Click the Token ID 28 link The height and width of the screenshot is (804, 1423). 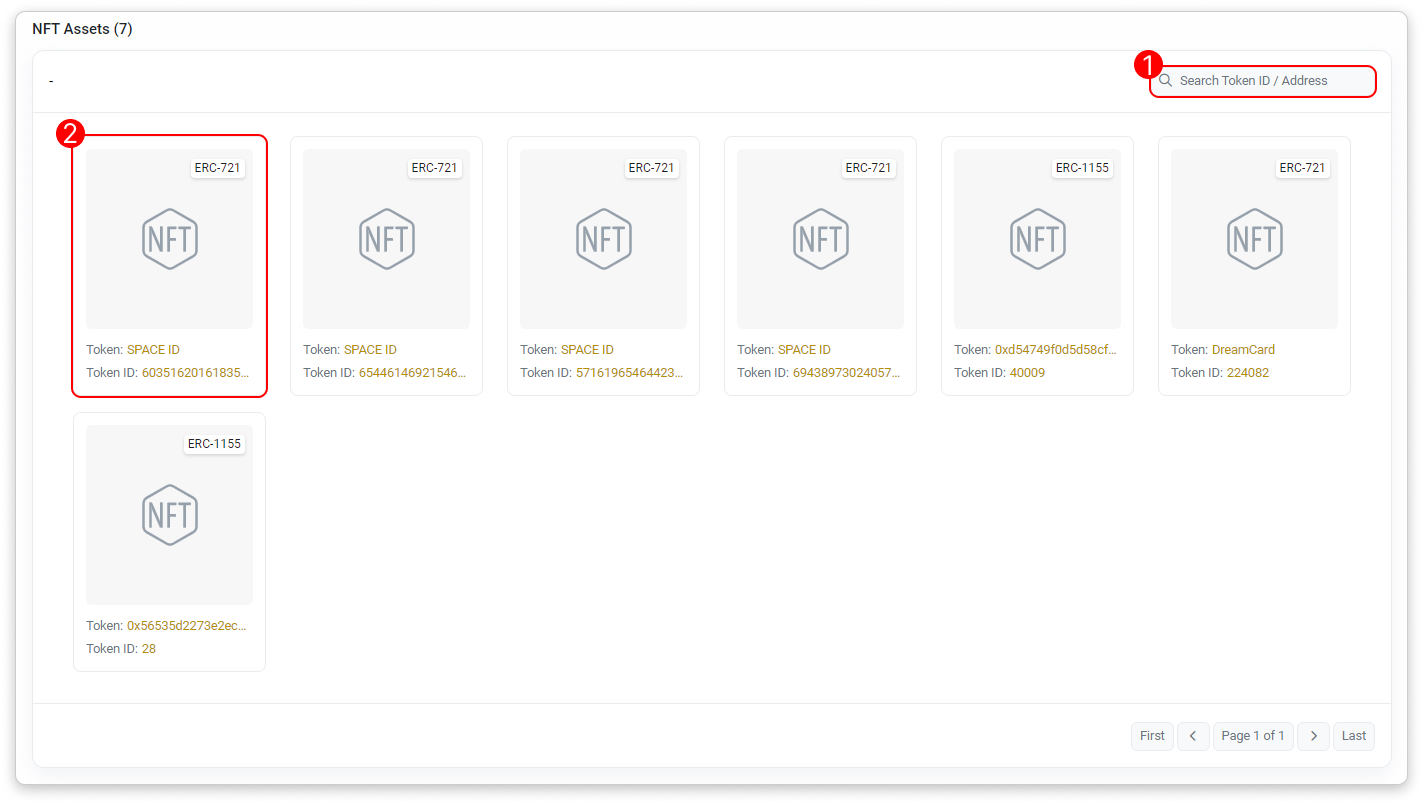click(149, 649)
